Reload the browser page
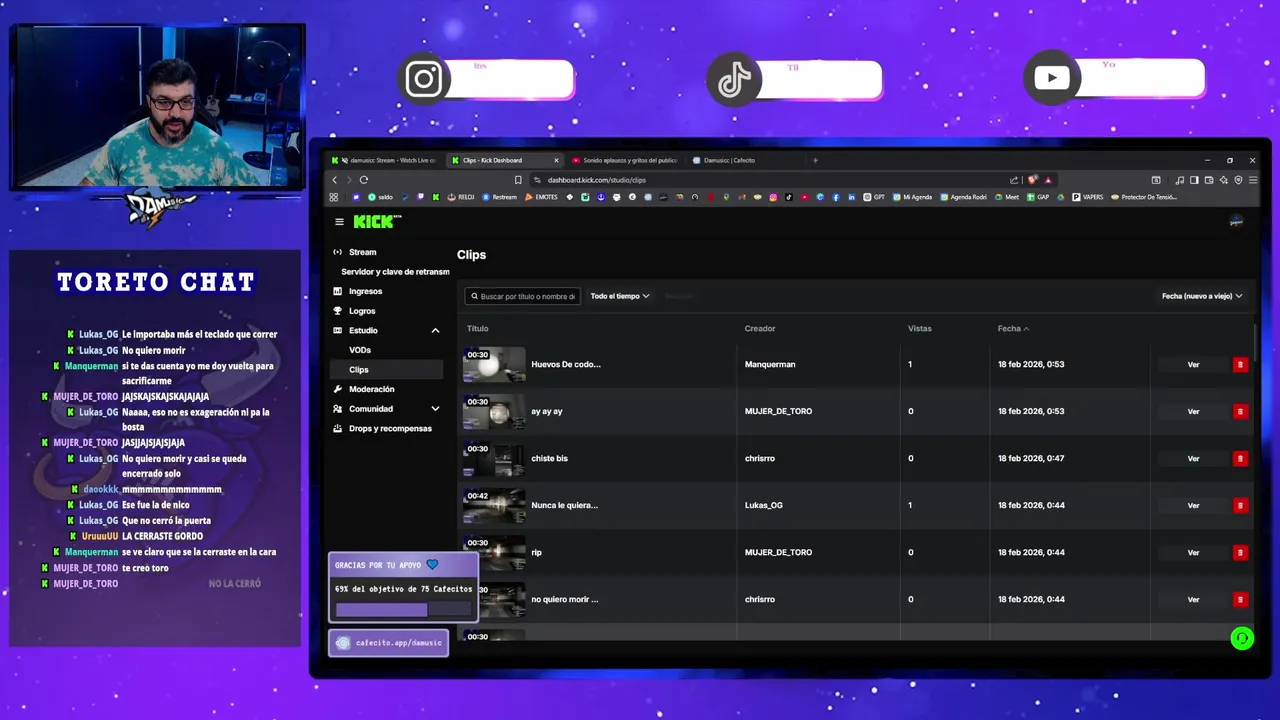Viewport: 1280px width, 720px height. [364, 180]
